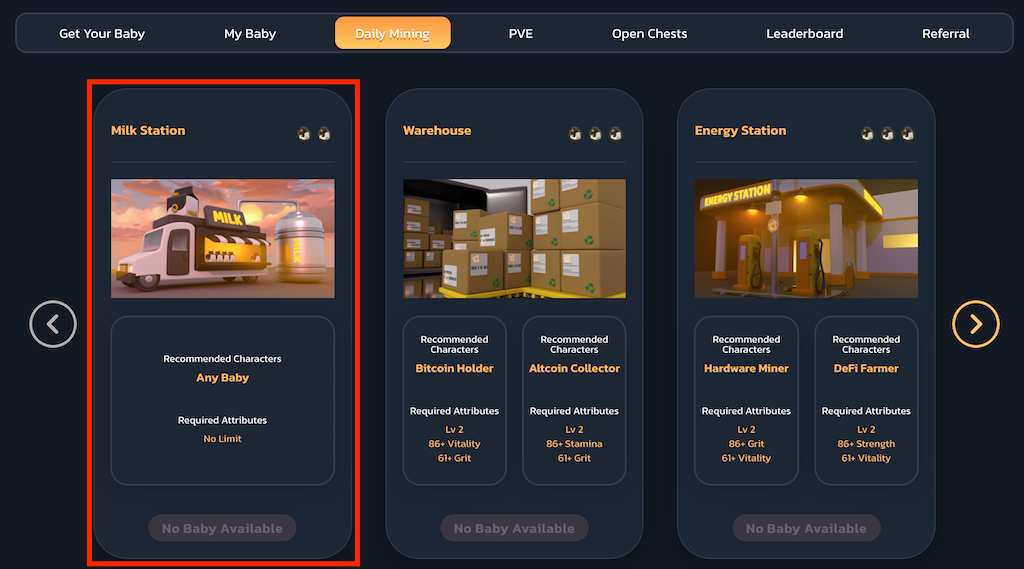
Task: Click first baby slot icon on Milk Station
Action: [304, 133]
